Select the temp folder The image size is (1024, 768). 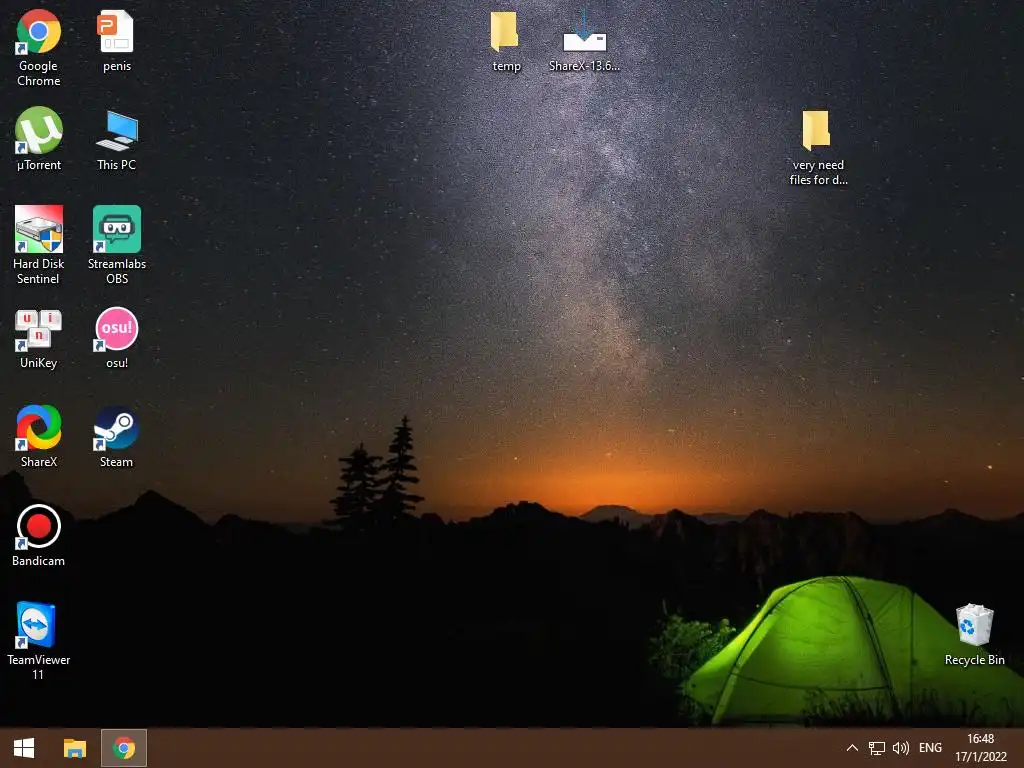(506, 42)
